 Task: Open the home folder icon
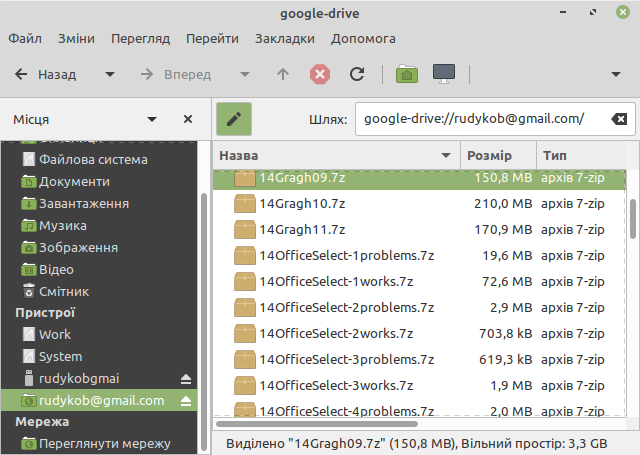pyautogui.click(x=406, y=74)
